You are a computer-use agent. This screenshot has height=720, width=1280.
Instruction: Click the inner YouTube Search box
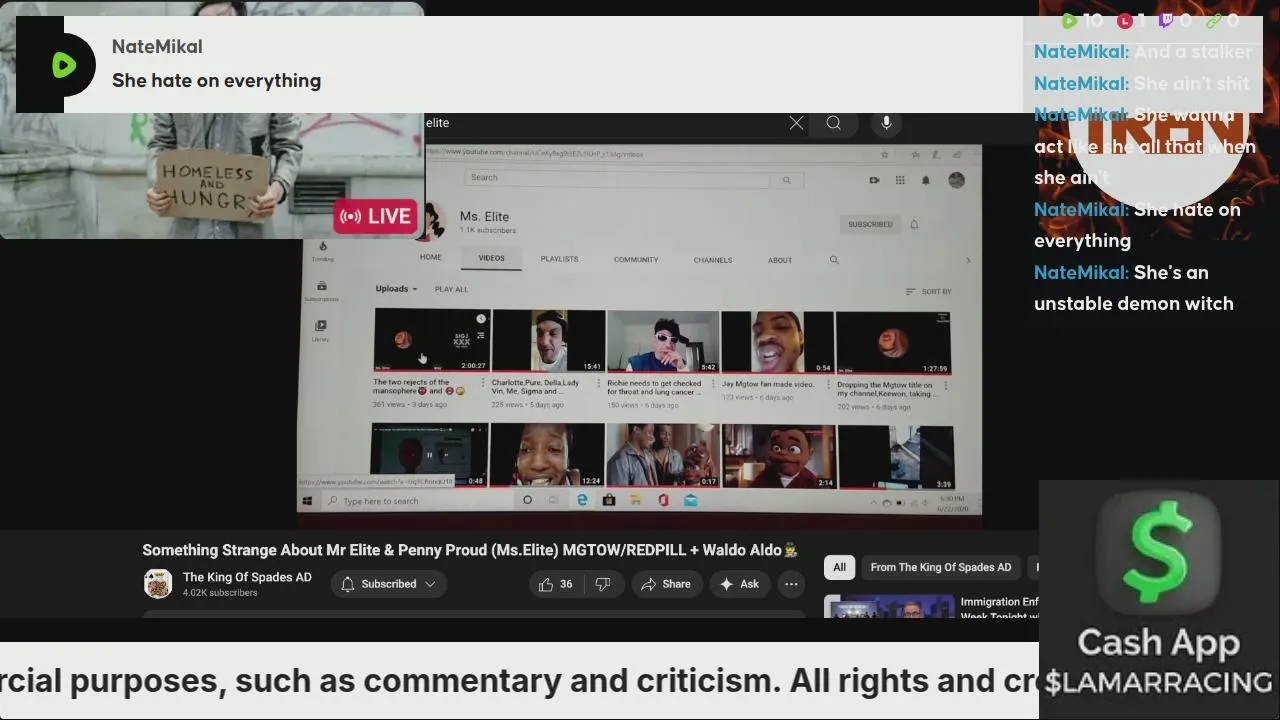coord(618,178)
